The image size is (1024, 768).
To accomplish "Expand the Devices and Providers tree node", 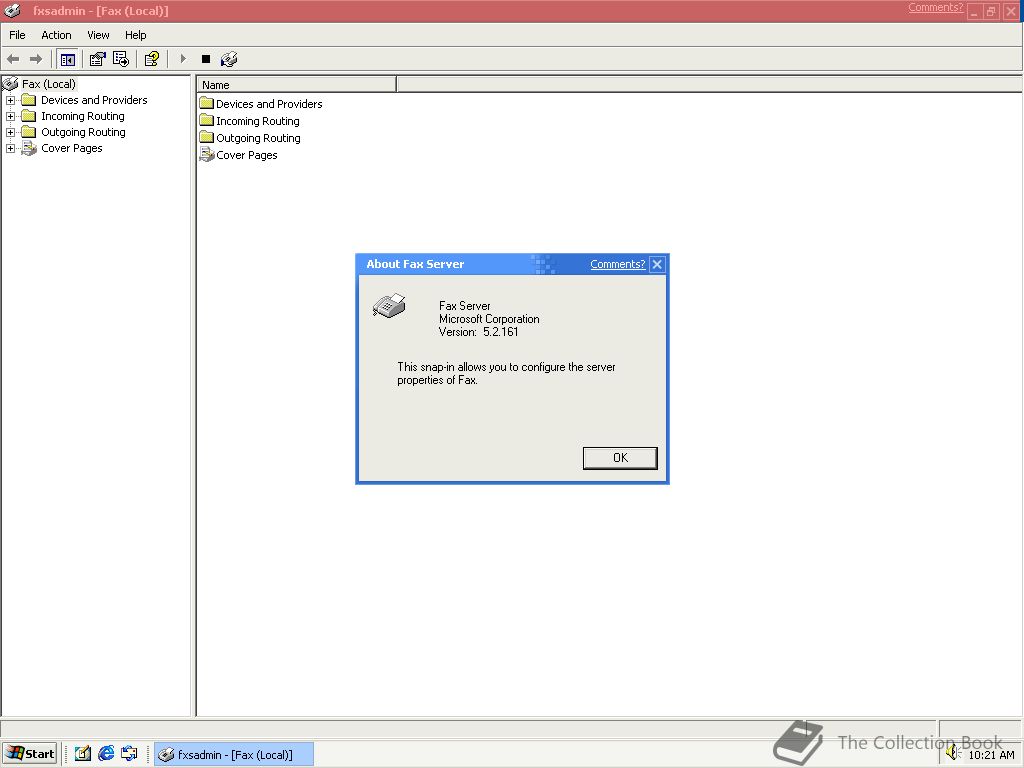I will (x=10, y=101).
